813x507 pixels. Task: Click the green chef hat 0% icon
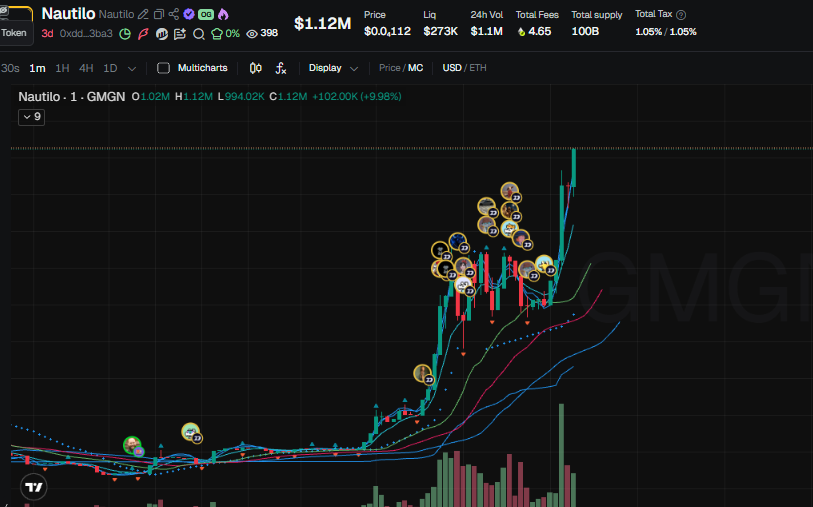click(x=217, y=34)
